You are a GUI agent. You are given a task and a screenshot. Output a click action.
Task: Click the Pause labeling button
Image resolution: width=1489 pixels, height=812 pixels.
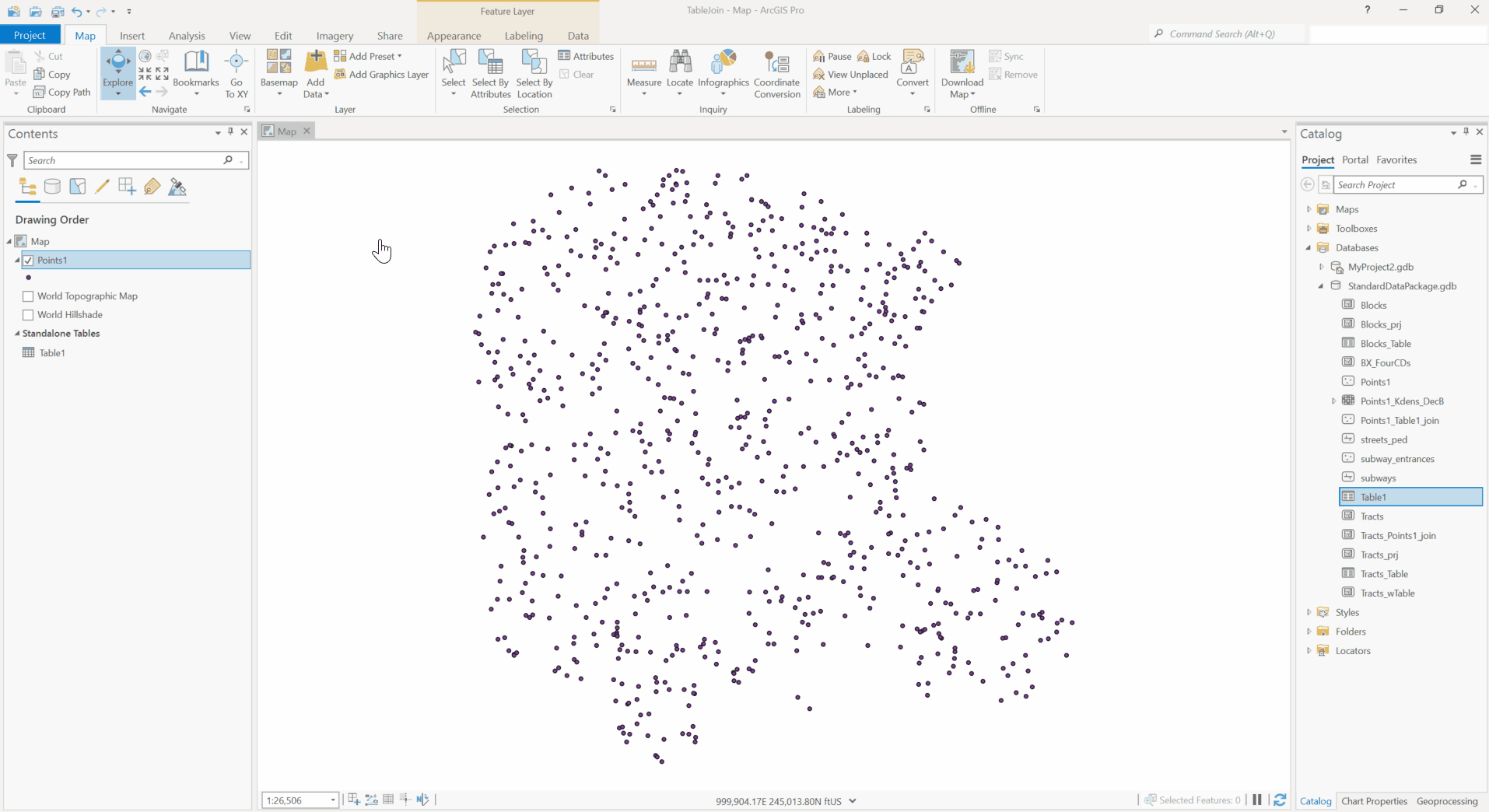[x=832, y=56]
